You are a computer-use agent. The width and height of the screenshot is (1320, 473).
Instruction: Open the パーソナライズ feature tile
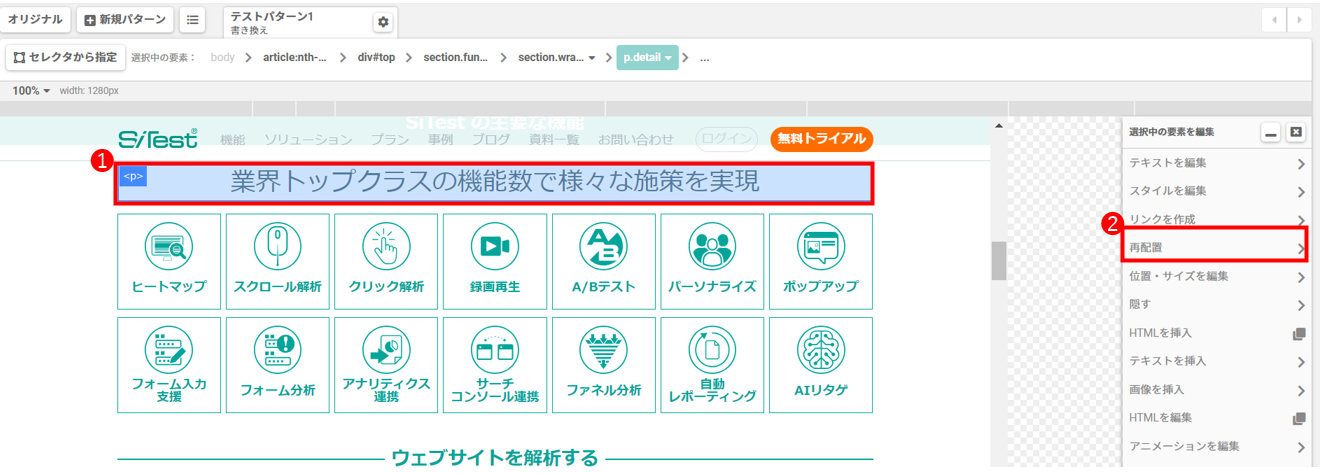point(712,261)
